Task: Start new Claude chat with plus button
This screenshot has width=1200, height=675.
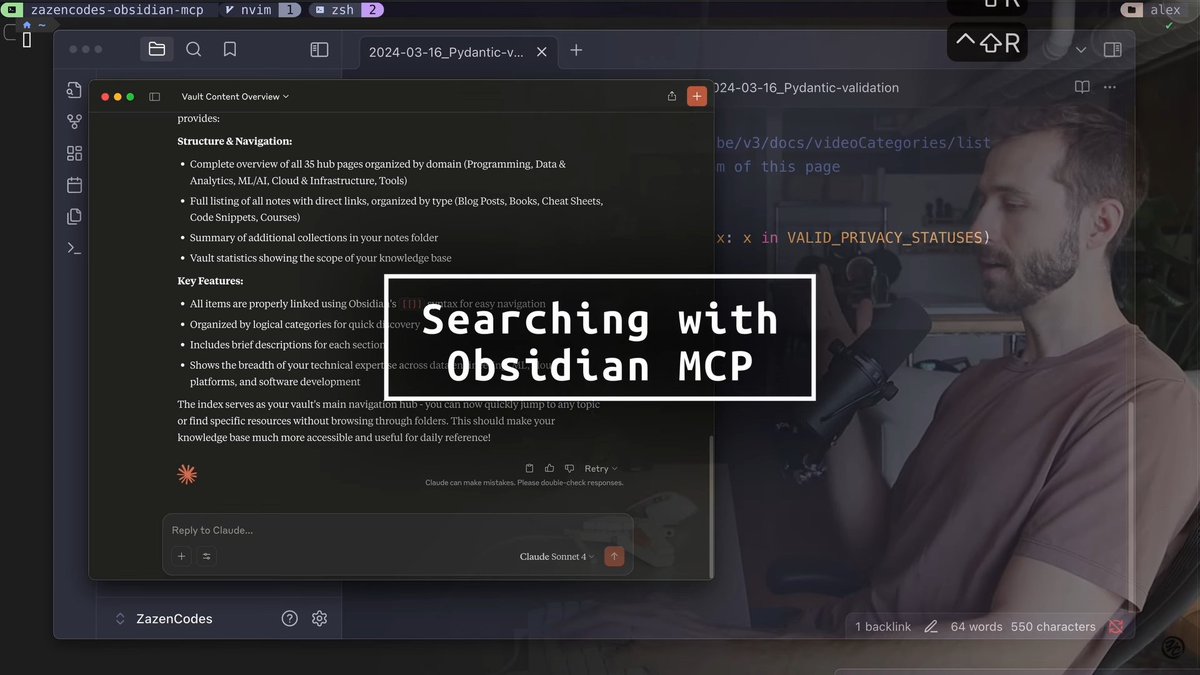Action: click(x=697, y=97)
